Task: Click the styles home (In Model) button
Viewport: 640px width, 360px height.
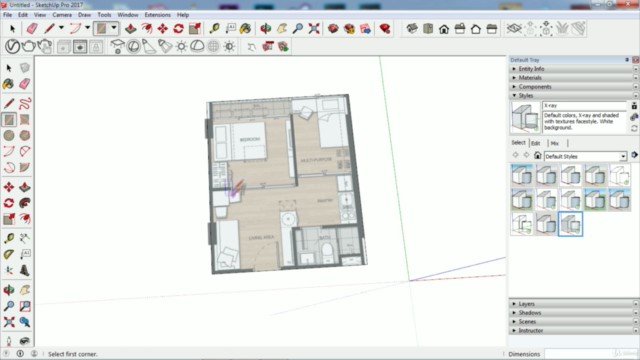Action: [538, 156]
